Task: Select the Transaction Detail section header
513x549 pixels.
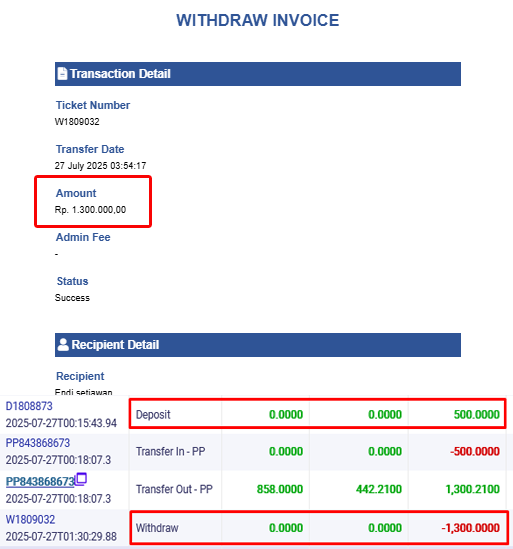Action: [x=258, y=74]
